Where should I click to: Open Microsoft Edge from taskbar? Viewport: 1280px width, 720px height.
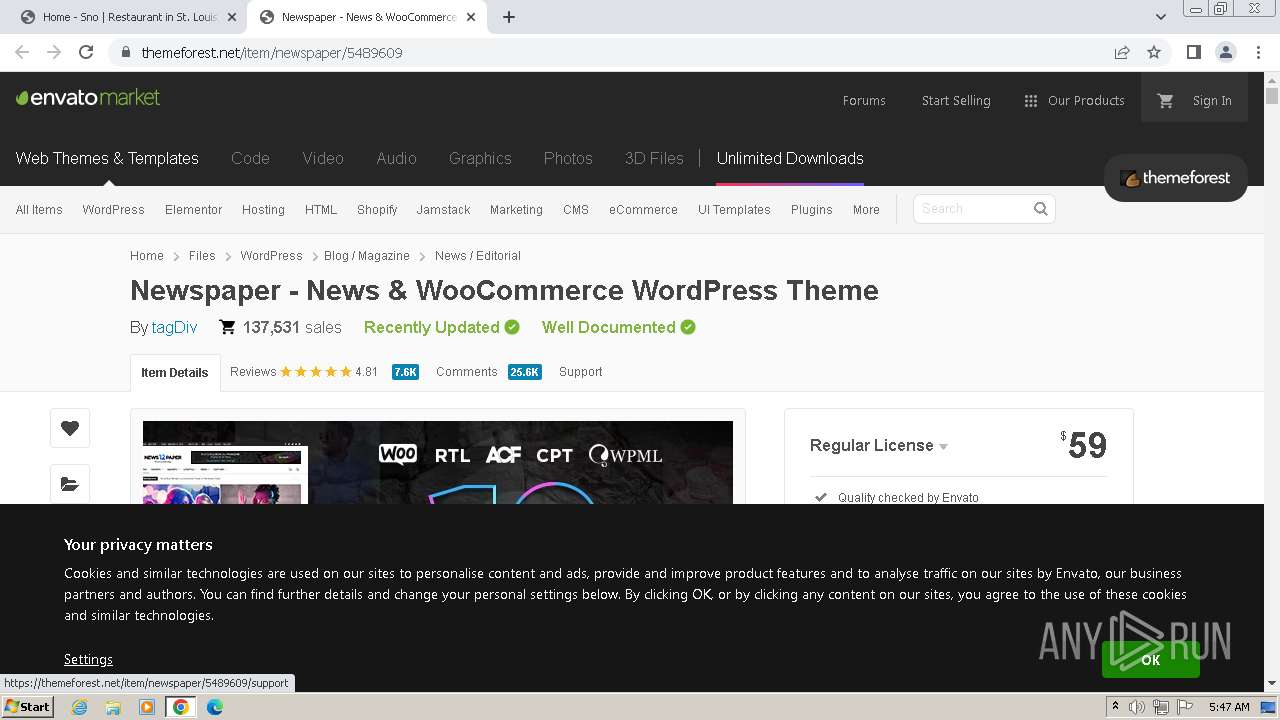215,707
